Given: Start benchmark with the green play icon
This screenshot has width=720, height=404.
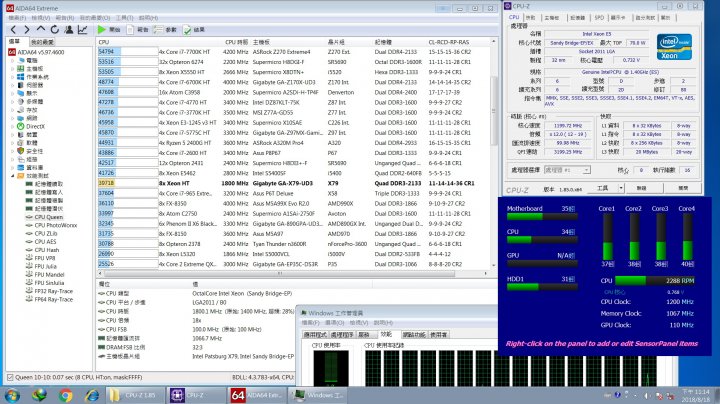Looking at the screenshot, I should coord(101,30).
